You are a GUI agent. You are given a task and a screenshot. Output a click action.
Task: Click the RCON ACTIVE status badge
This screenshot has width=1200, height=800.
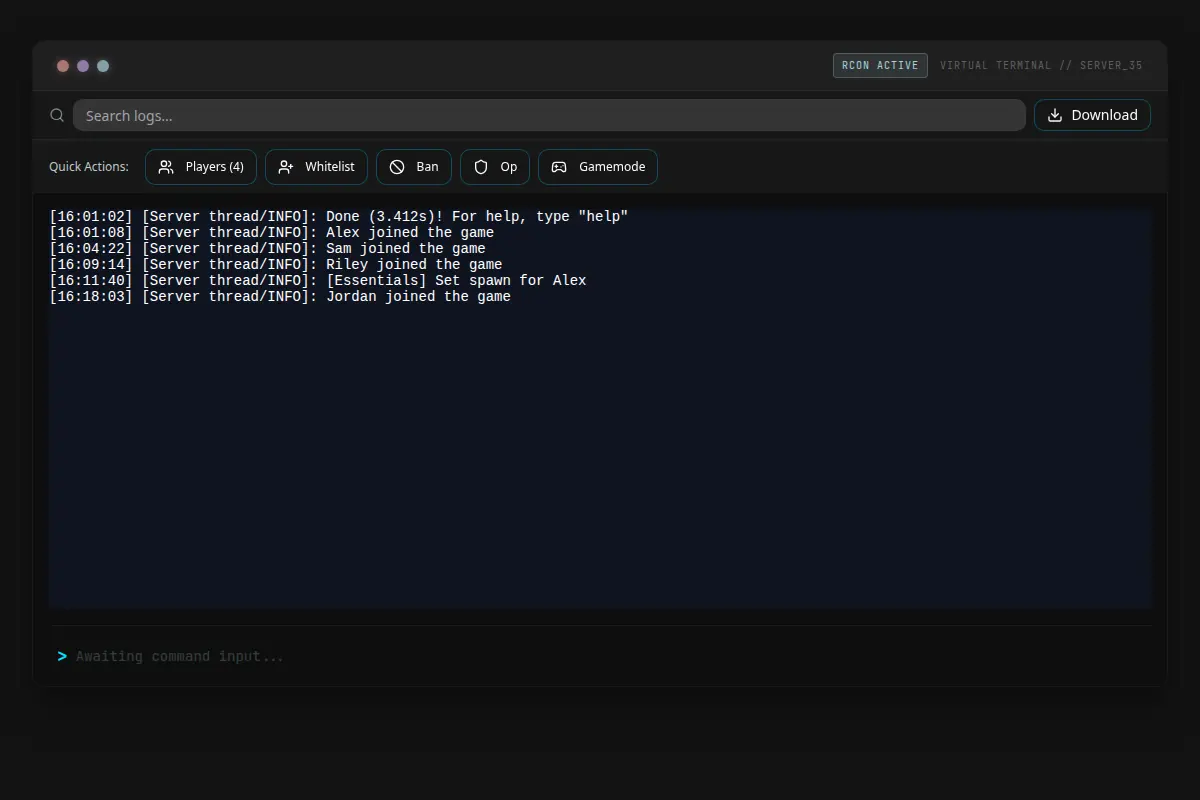880,66
